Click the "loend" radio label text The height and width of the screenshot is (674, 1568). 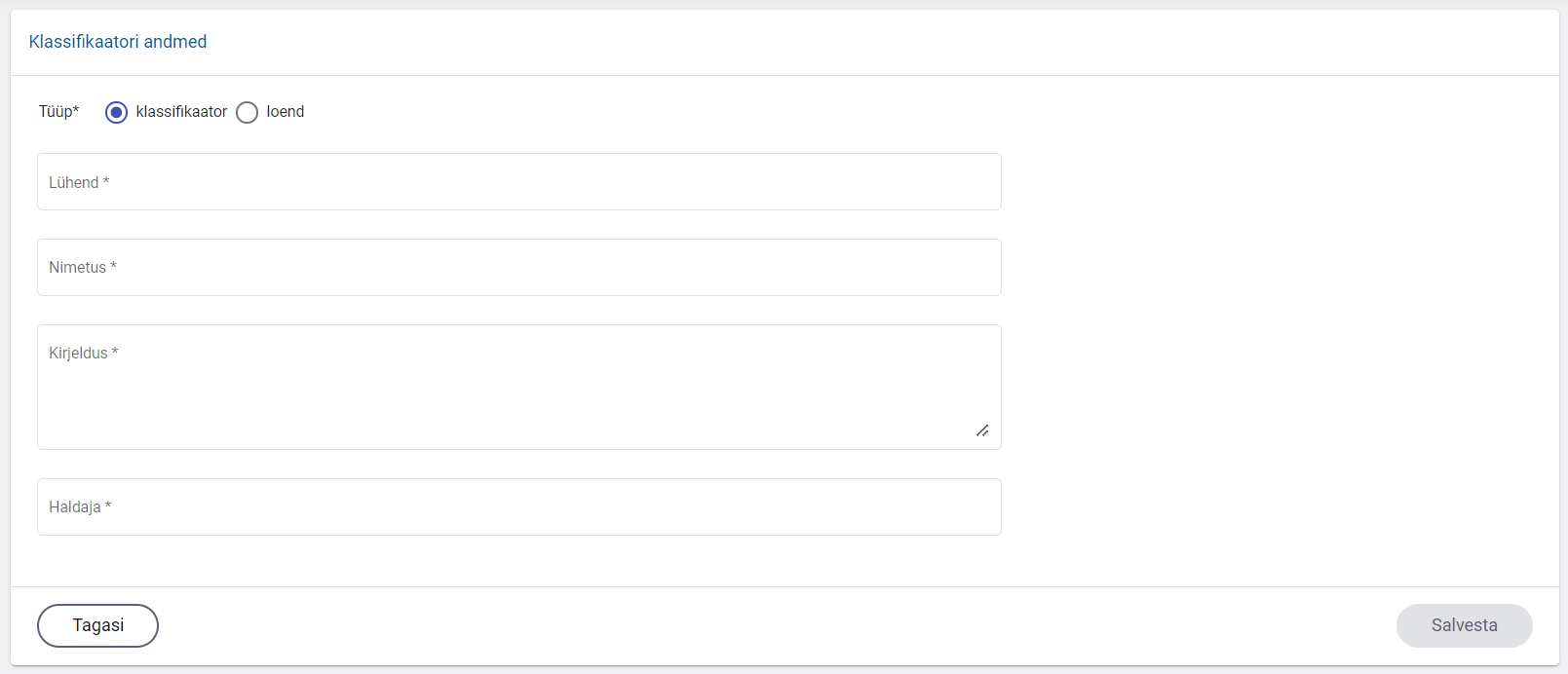tap(286, 112)
